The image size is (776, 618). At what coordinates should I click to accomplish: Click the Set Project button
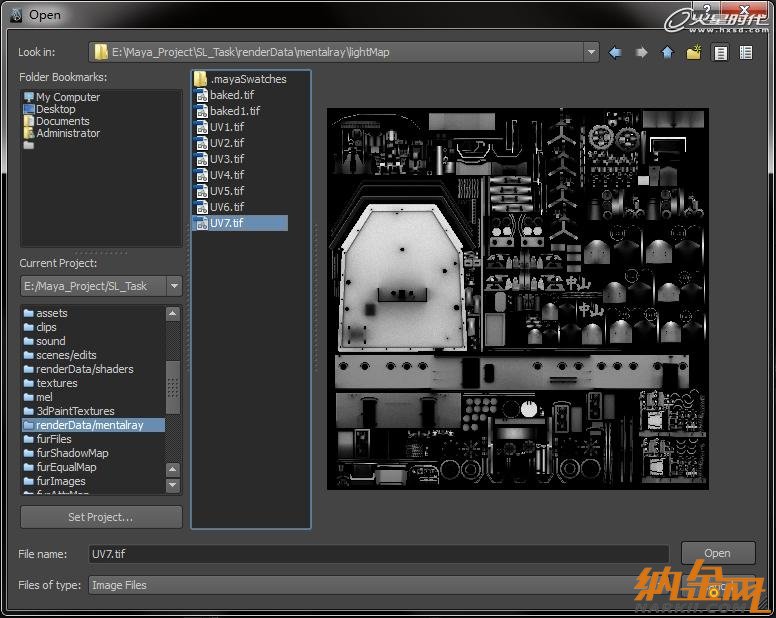tap(101, 517)
